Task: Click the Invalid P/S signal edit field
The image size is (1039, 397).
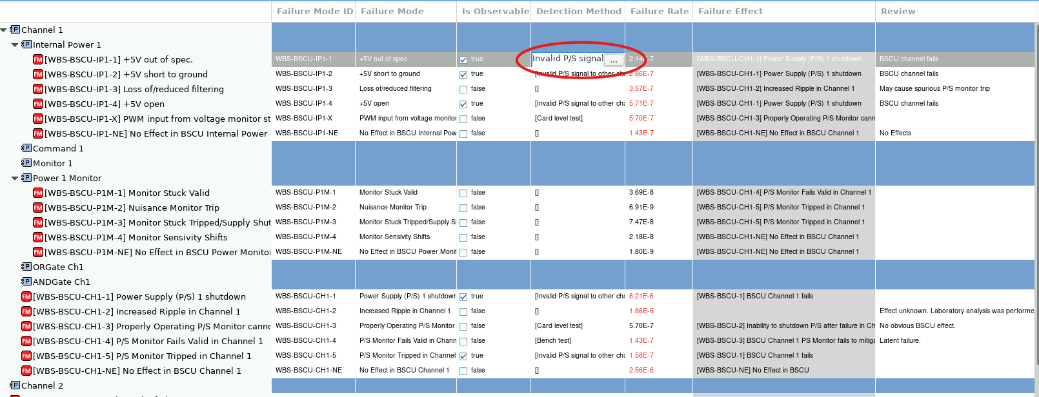Action: pyautogui.click(x=567, y=59)
